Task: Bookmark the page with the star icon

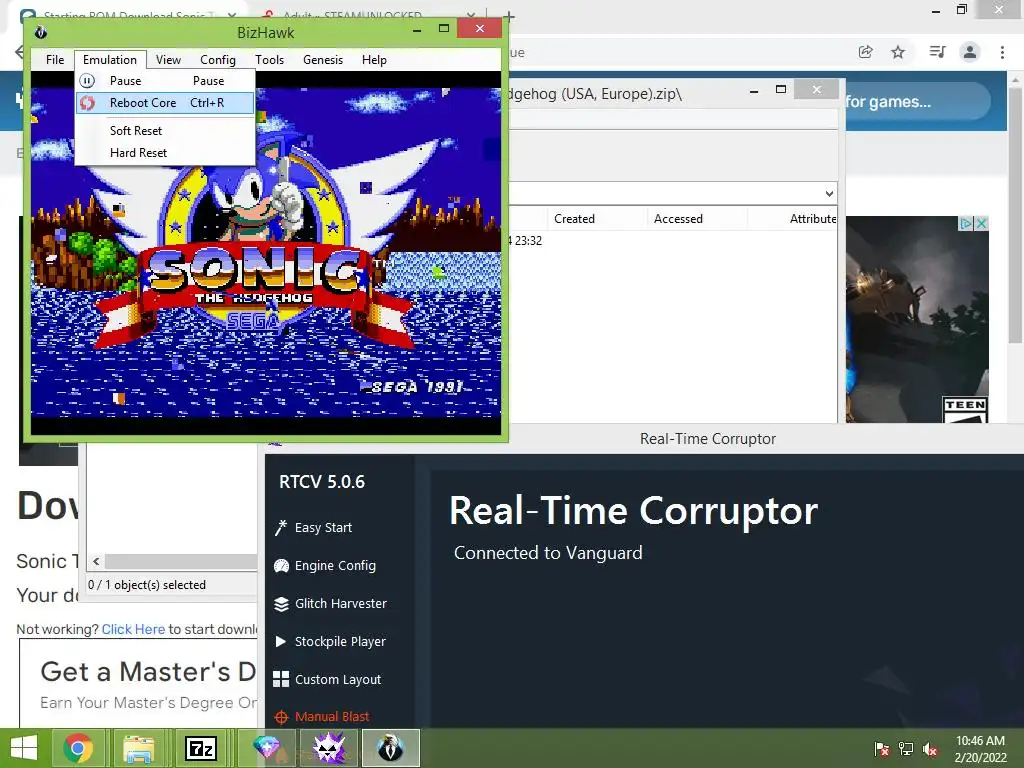Action: (898, 52)
